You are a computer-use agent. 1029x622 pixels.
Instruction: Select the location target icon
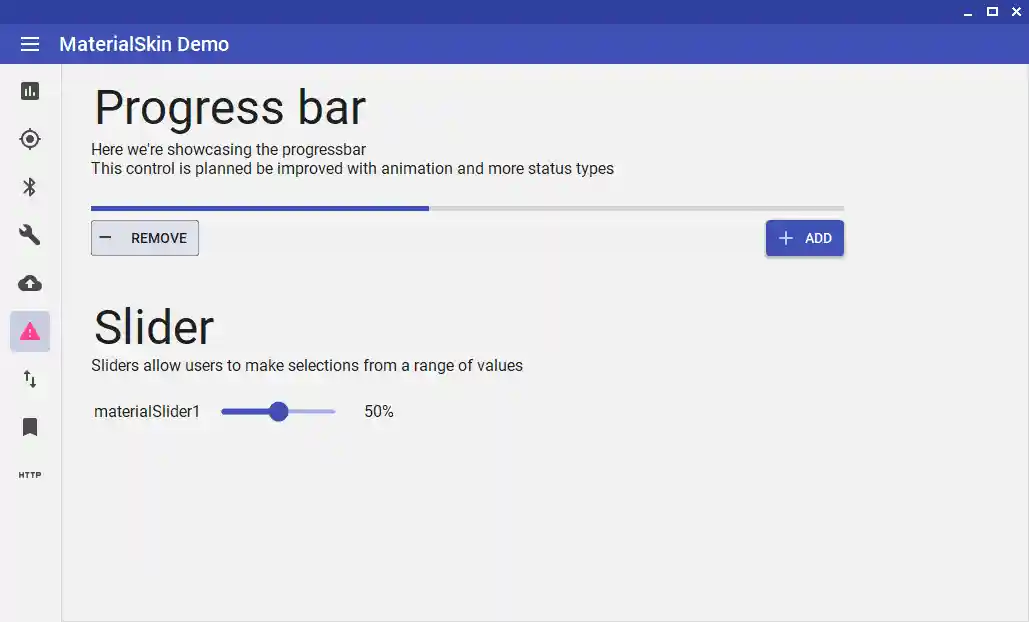pos(29,139)
